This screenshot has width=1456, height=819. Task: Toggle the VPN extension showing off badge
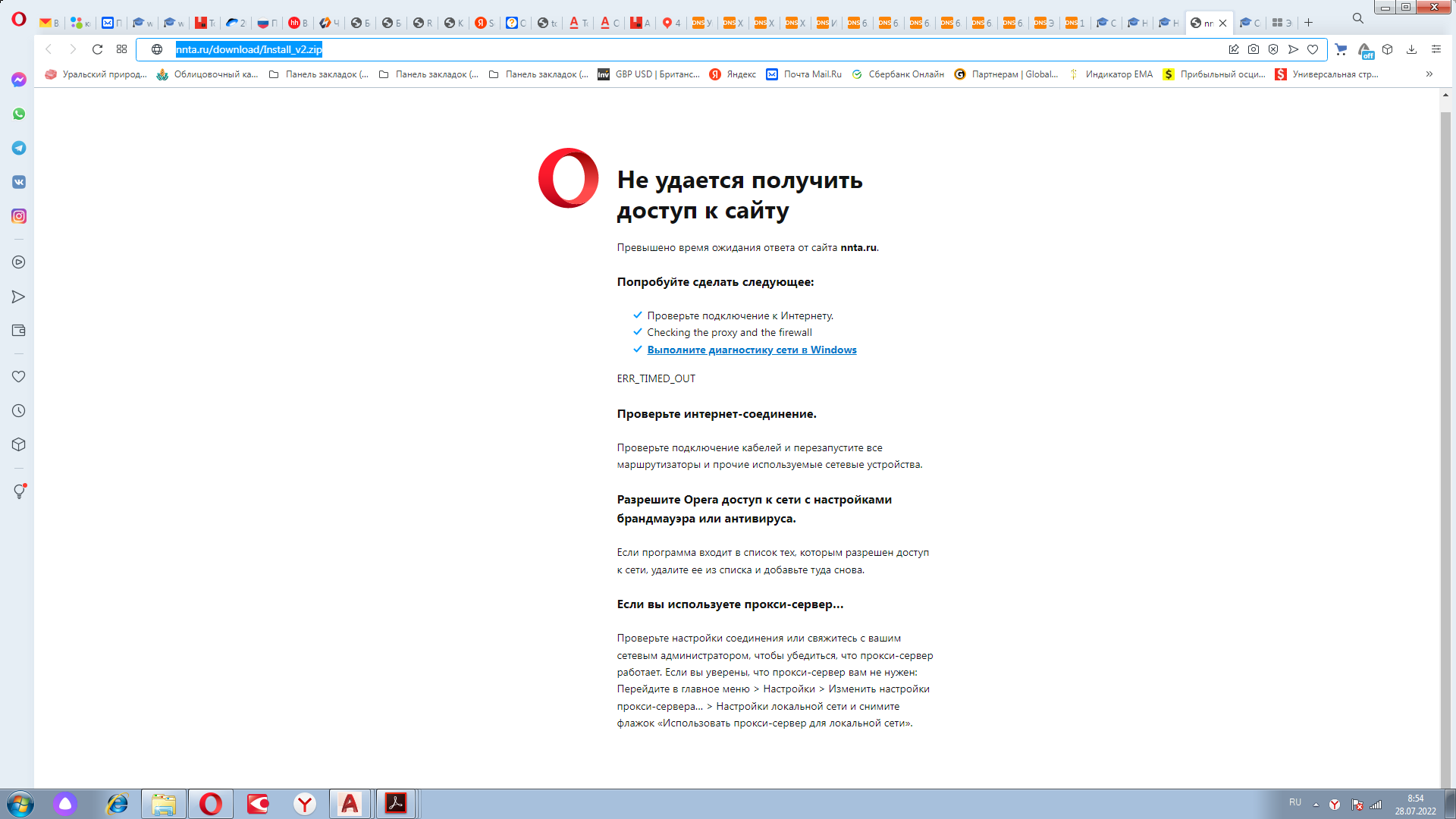click(1365, 51)
